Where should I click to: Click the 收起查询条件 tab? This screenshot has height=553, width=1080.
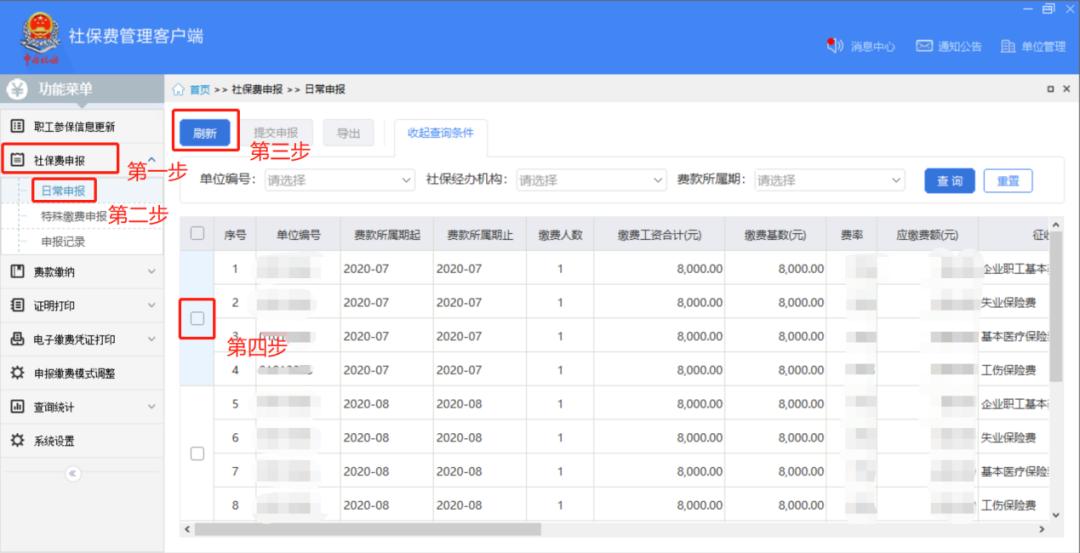pos(441,133)
